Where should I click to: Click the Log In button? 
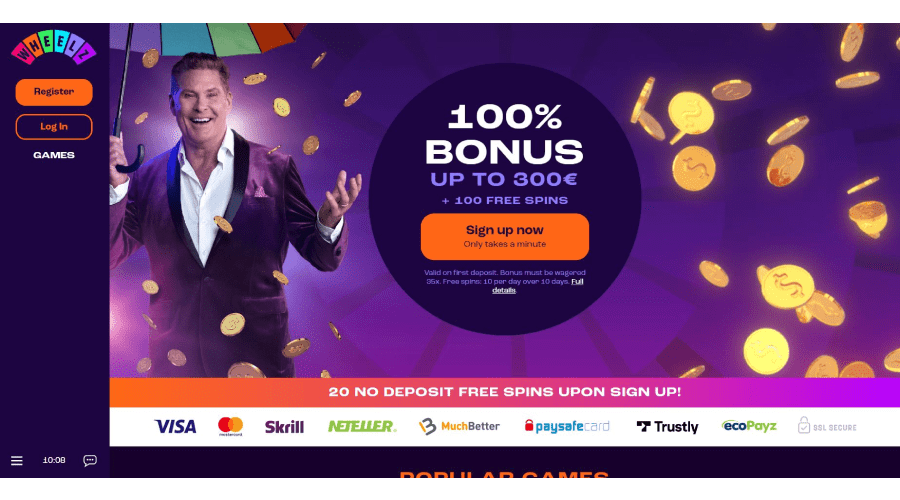pyautogui.click(x=54, y=127)
